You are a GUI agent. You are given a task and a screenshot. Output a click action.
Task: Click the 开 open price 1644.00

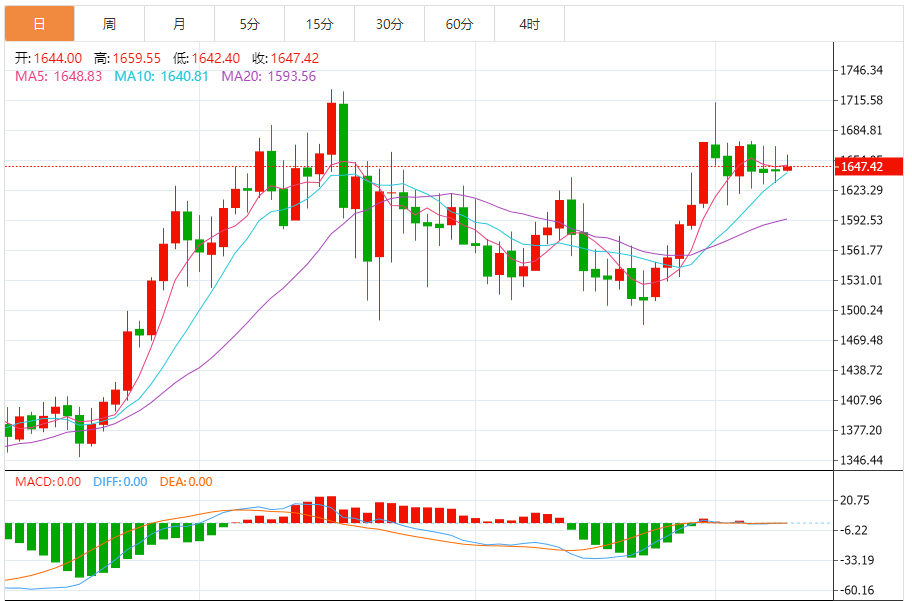(58, 59)
